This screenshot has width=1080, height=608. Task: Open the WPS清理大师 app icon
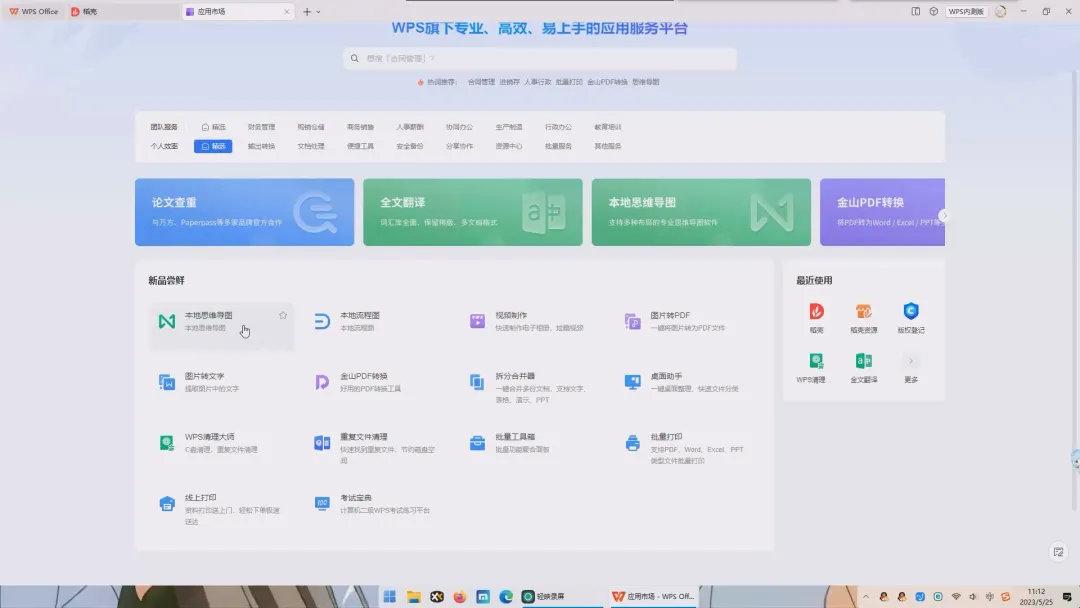(167, 443)
